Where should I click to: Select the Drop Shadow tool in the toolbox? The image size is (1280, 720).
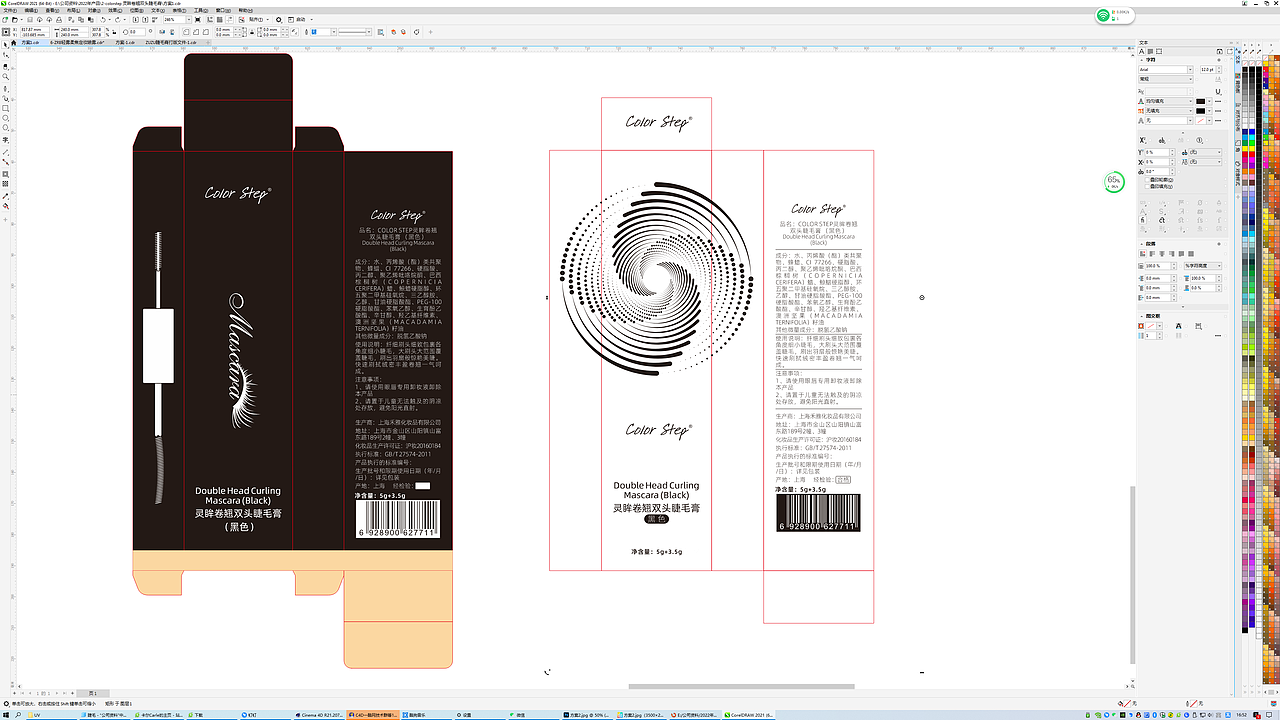tap(5, 174)
